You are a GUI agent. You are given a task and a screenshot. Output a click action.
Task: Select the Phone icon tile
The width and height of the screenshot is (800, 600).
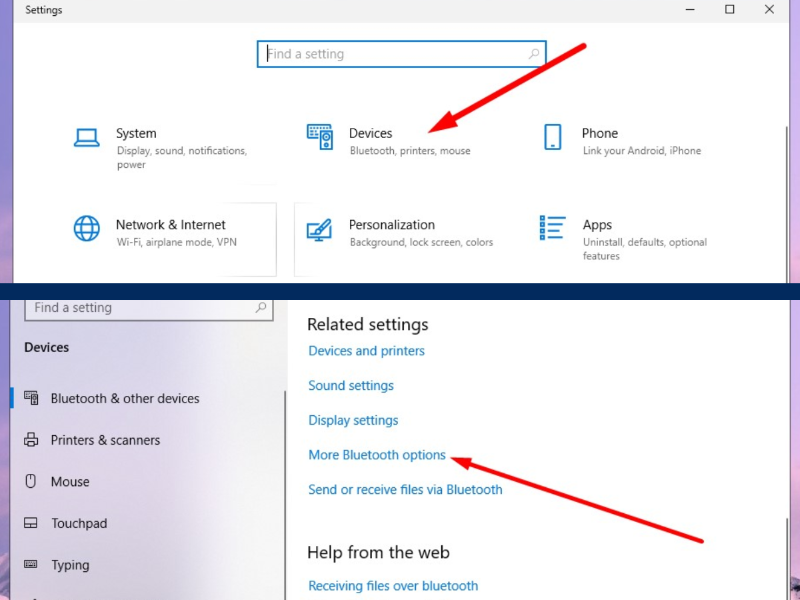click(553, 138)
